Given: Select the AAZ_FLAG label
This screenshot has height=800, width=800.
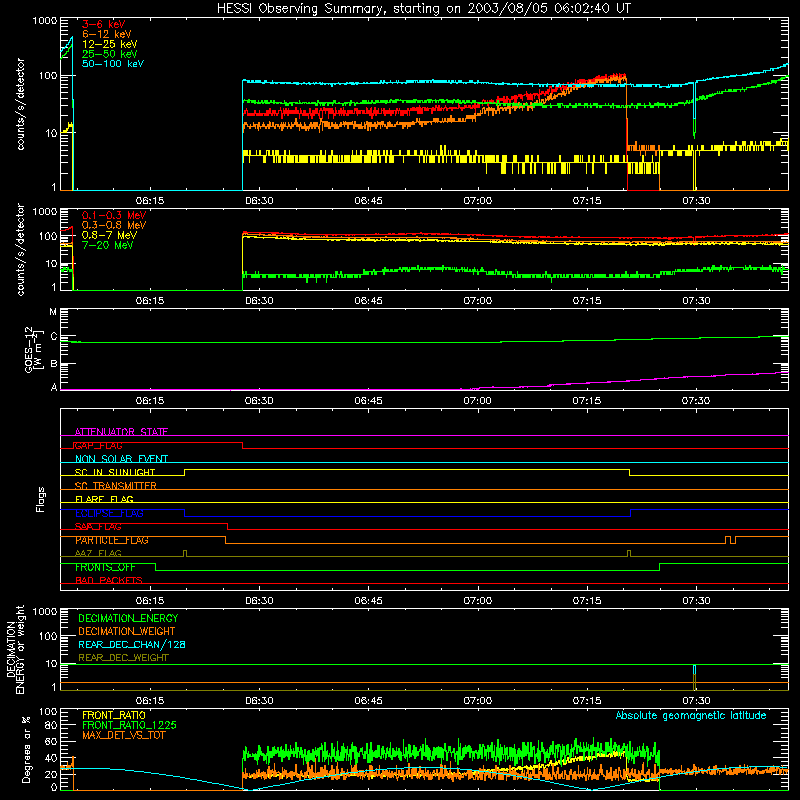Looking at the screenshot, I should pos(98,553).
